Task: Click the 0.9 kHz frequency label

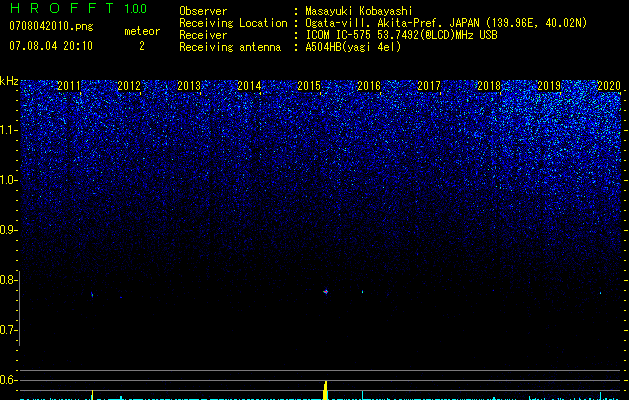Action: point(9,230)
